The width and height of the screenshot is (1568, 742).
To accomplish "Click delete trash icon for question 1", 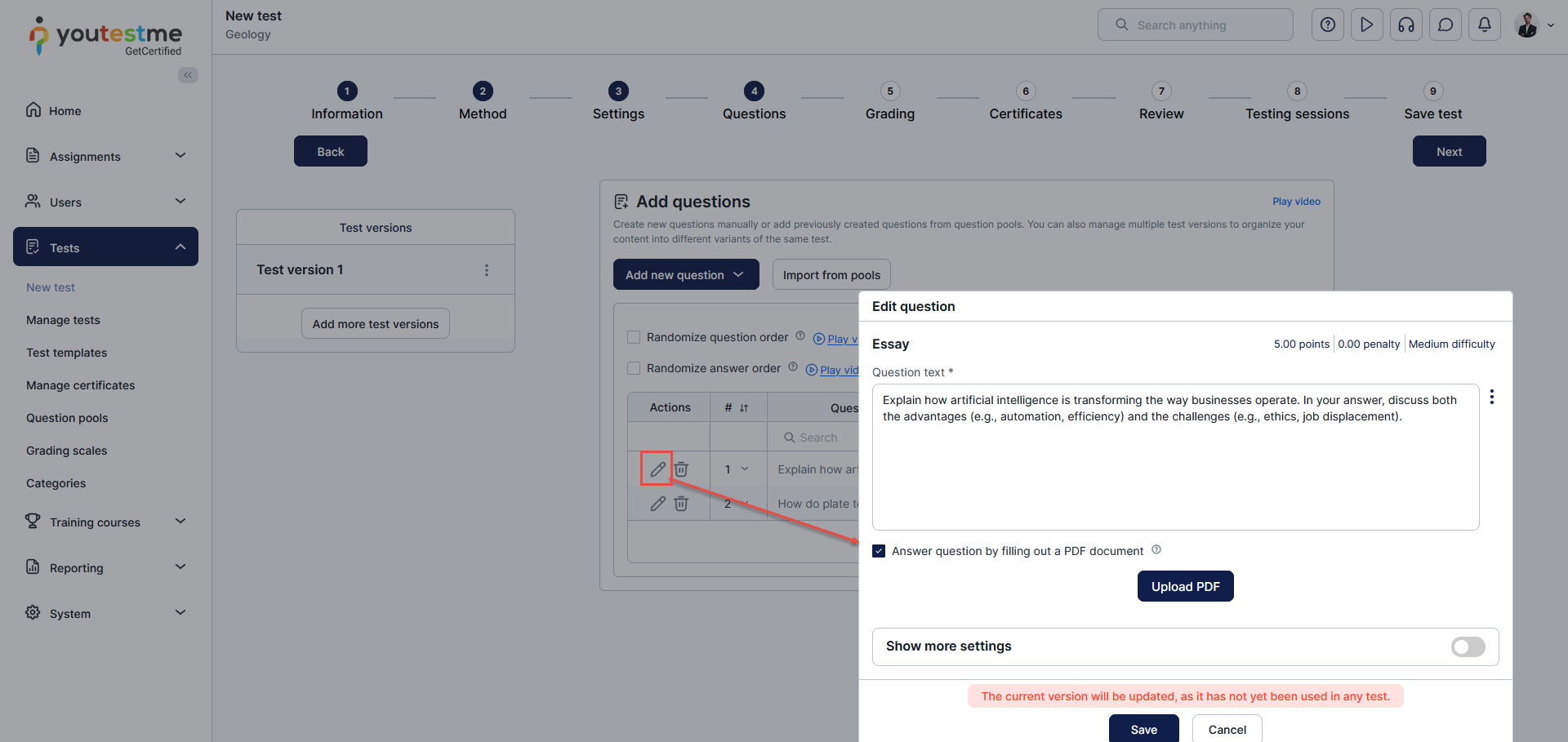I will (x=681, y=469).
